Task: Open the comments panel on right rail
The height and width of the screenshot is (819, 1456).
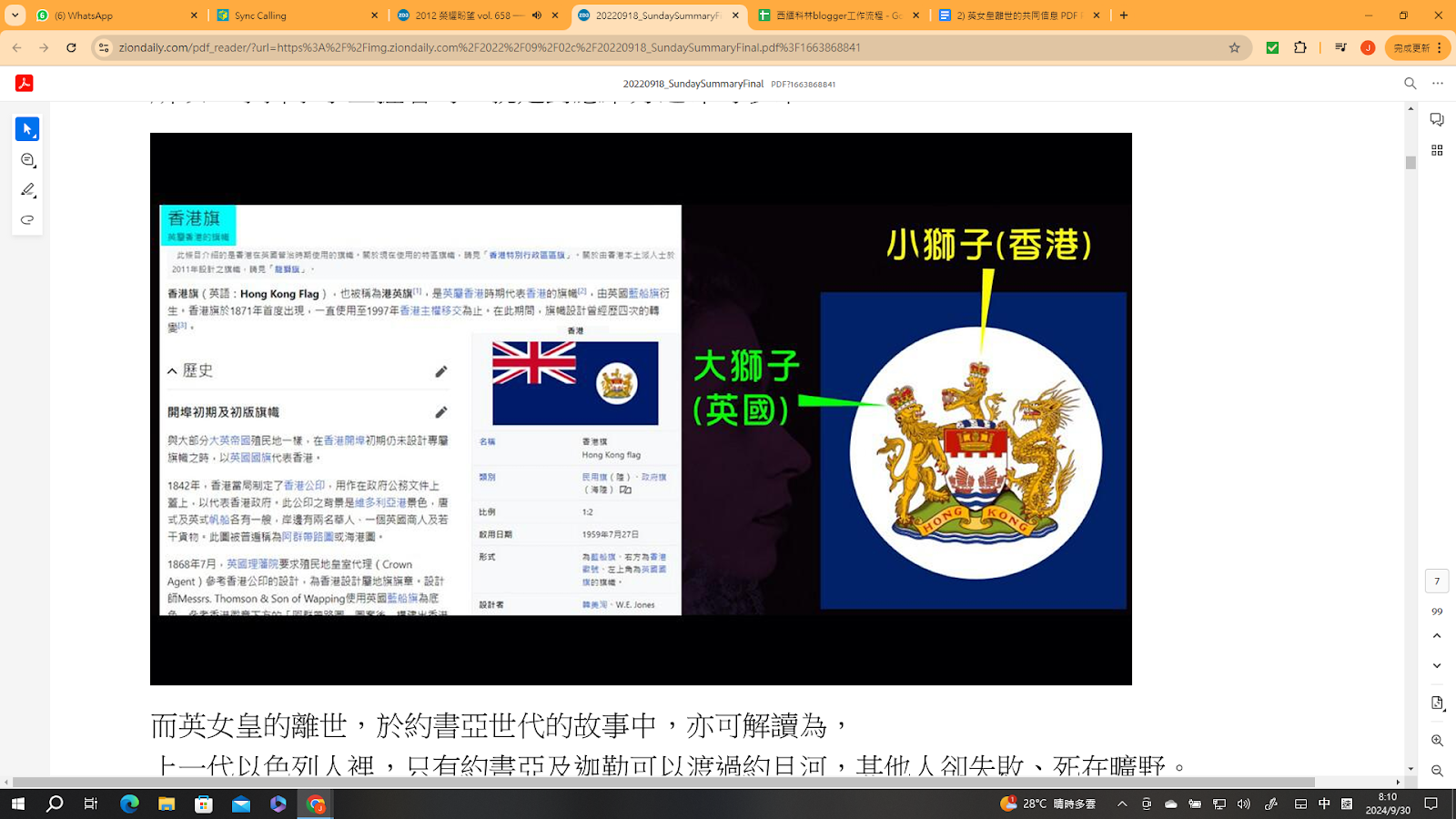Action: click(1437, 120)
